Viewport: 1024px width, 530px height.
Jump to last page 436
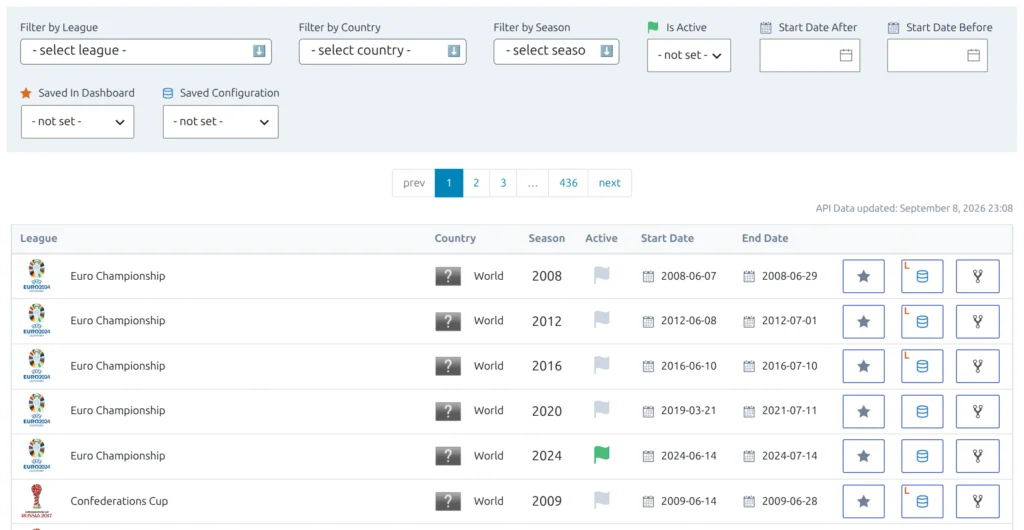568,183
